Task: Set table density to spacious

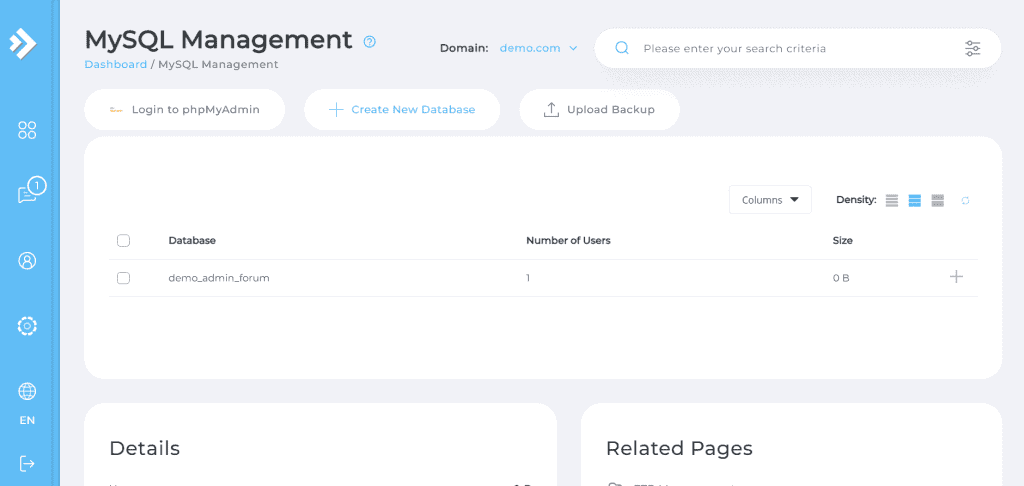Action: click(x=938, y=200)
